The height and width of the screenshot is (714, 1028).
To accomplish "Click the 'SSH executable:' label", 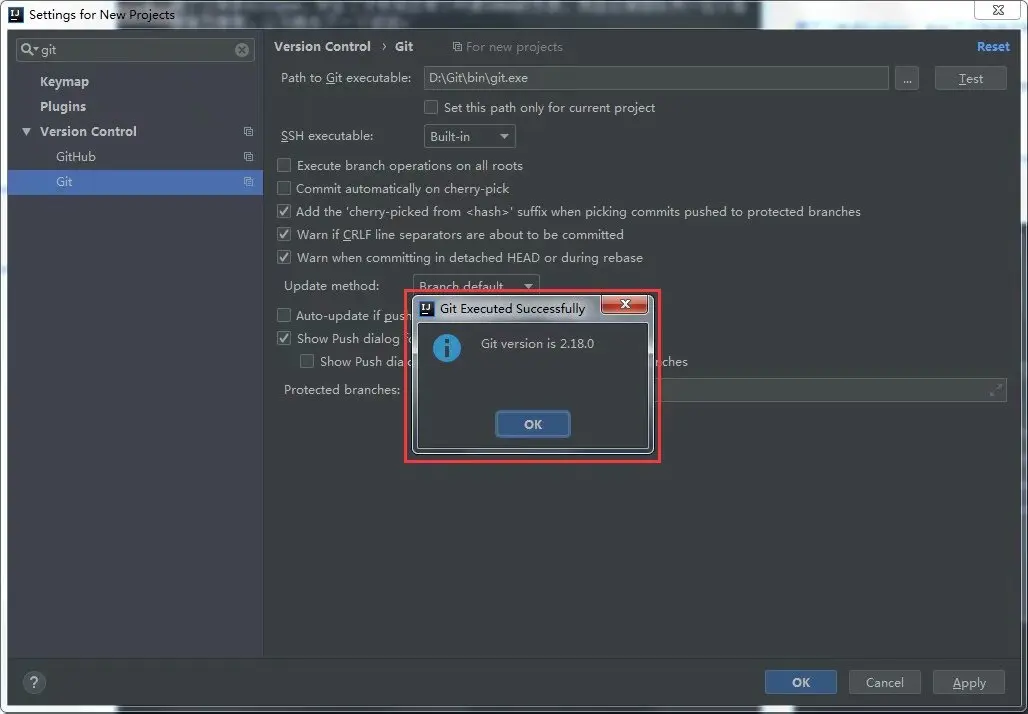I will point(327,136).
